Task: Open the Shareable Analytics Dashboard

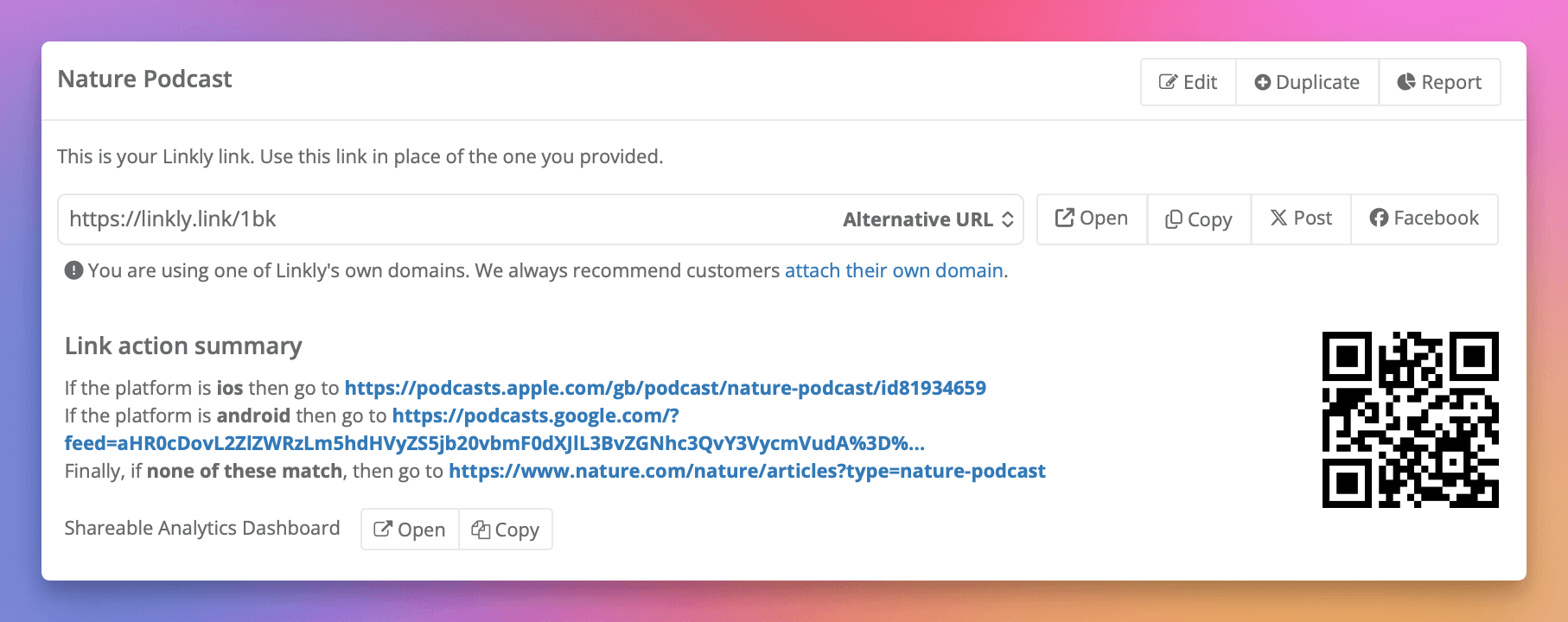Action: pyautogui.click(x=410, y=530)
